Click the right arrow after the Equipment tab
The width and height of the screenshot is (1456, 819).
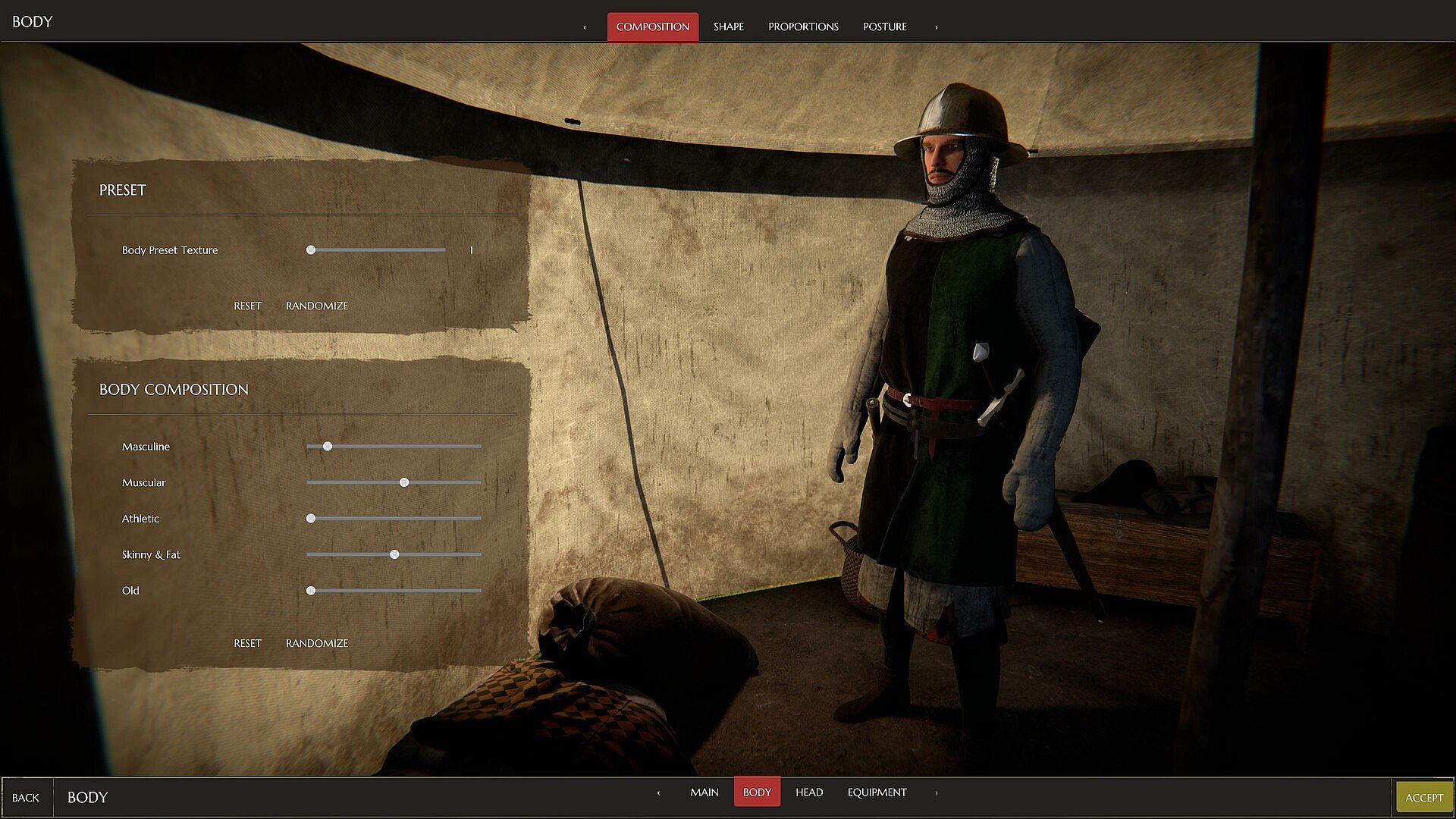pos(936,792)
